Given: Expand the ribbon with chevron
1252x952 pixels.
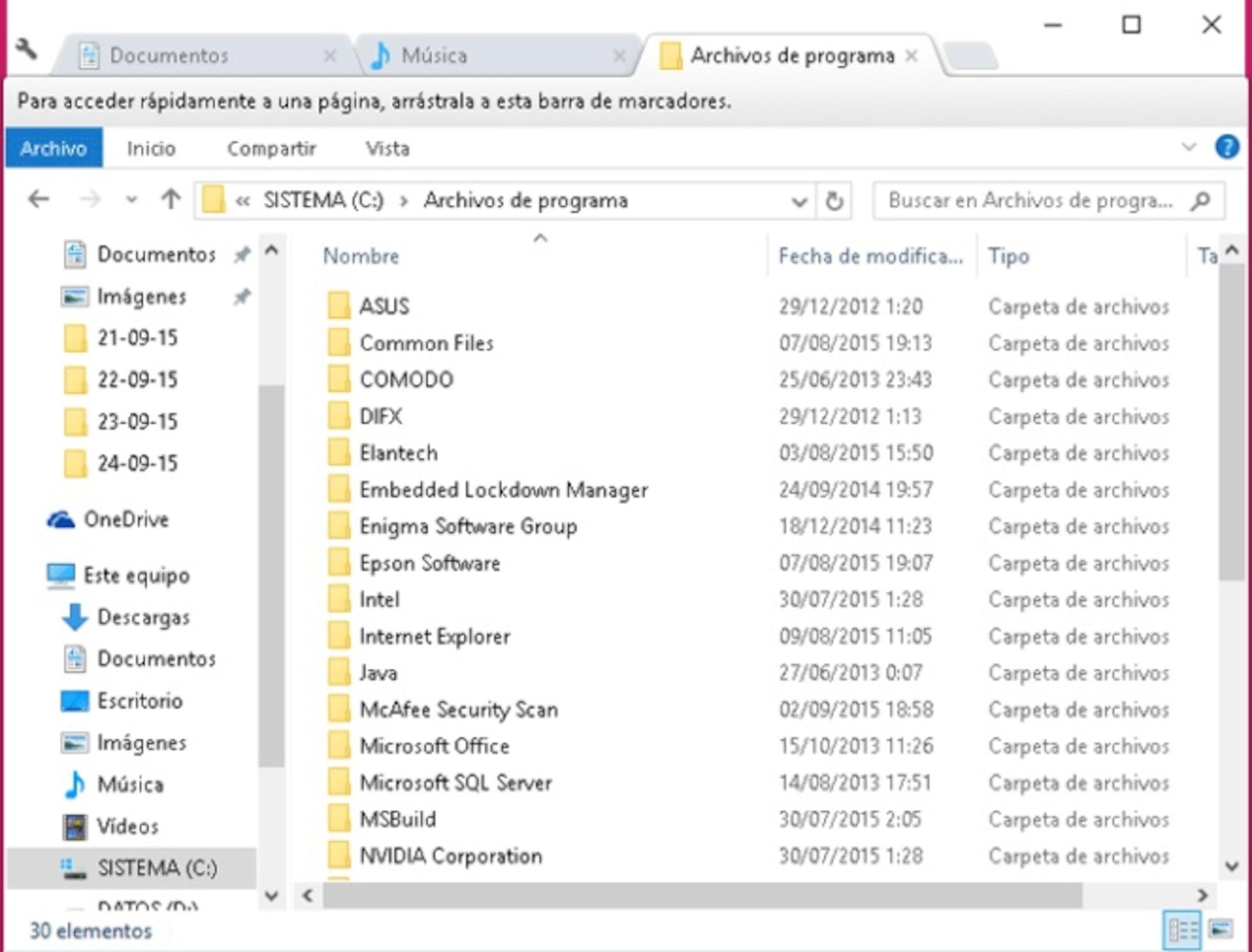Looking at the screenshot, I should point(1188,147).
